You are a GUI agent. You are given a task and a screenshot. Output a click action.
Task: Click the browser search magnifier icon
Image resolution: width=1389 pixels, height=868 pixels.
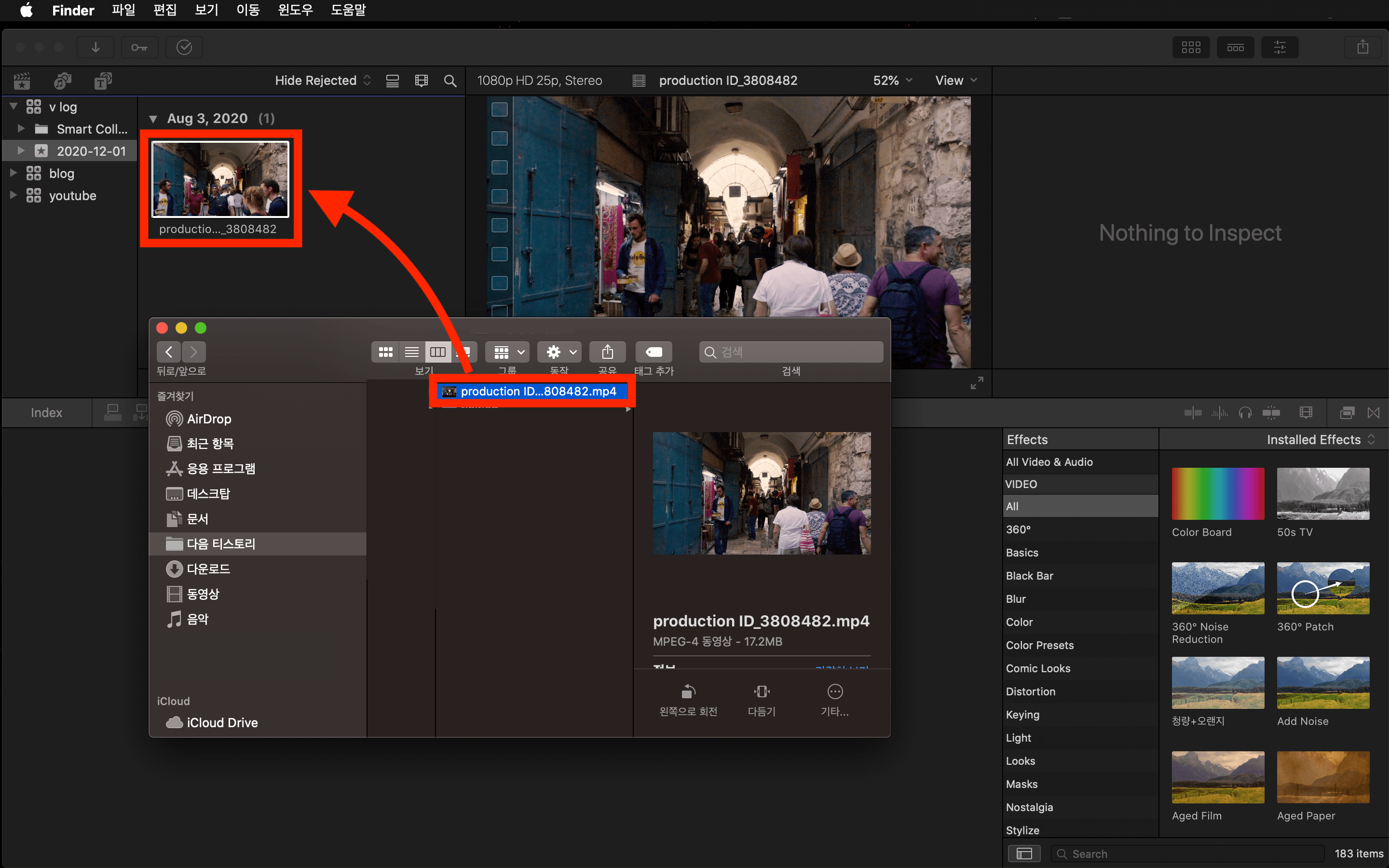coord(450,81)
